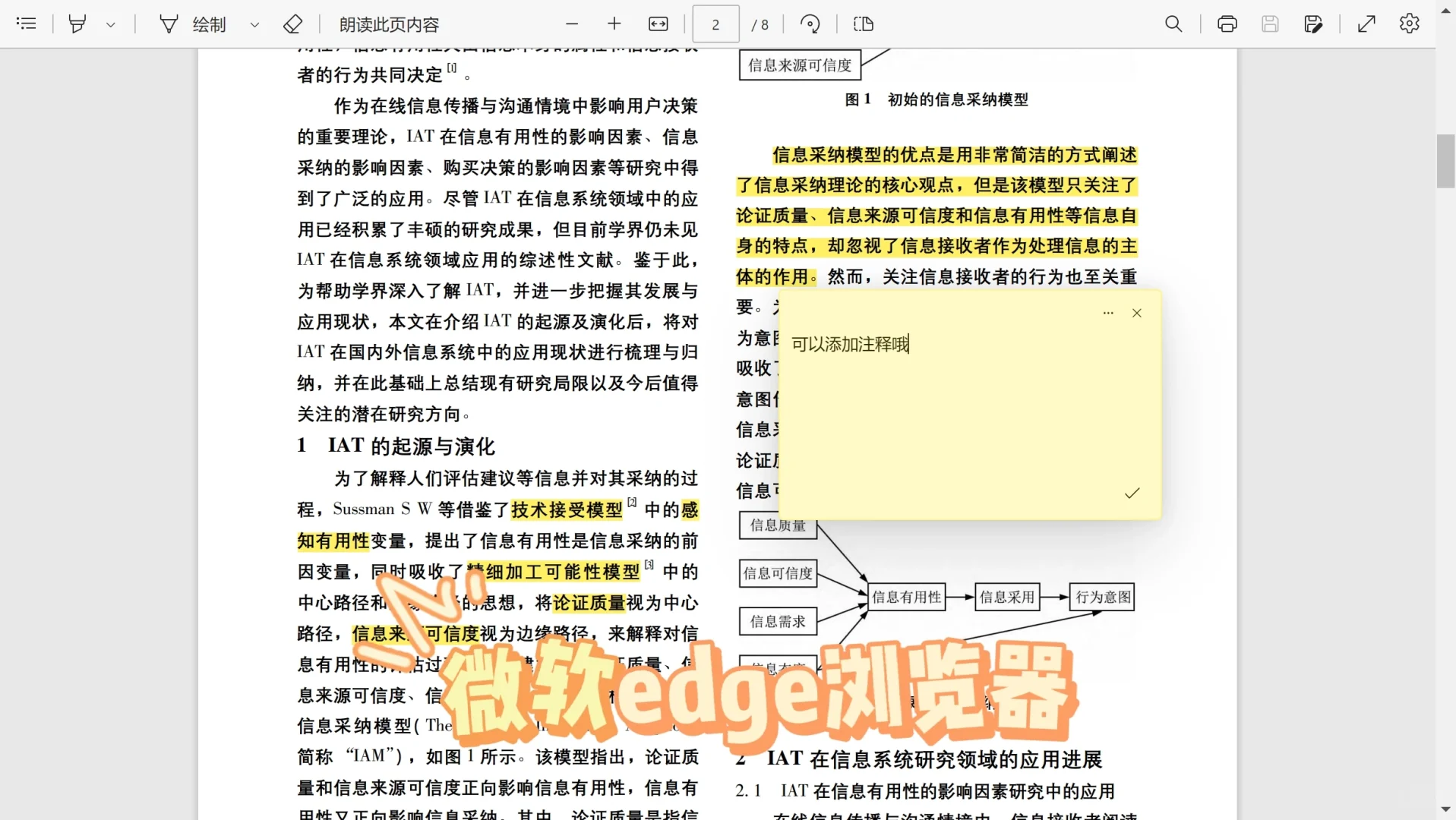The image size is (1456, 820).
Task: Open PDF viewer settings
Action: (1409, 24)
